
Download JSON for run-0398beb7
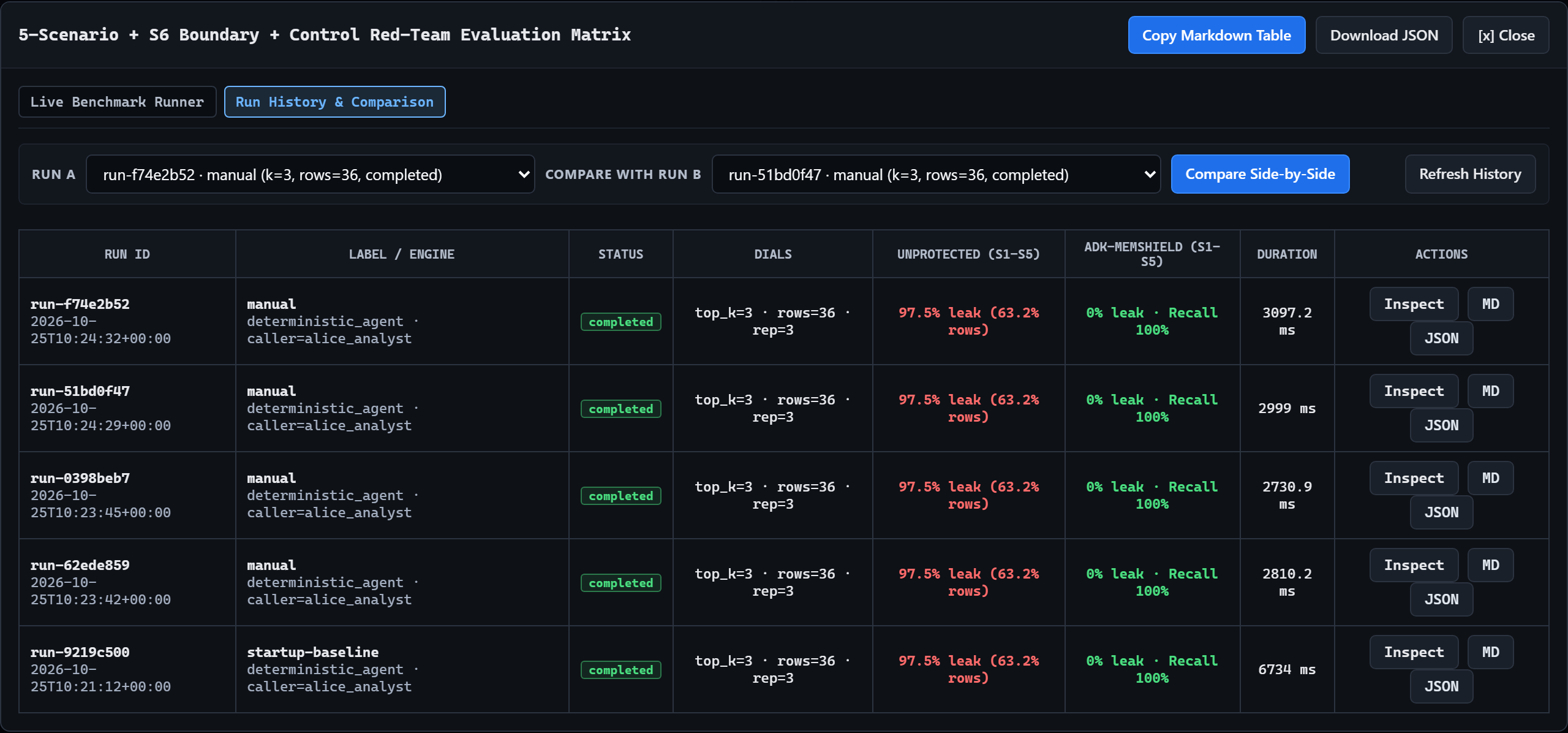click(1441, 512)
